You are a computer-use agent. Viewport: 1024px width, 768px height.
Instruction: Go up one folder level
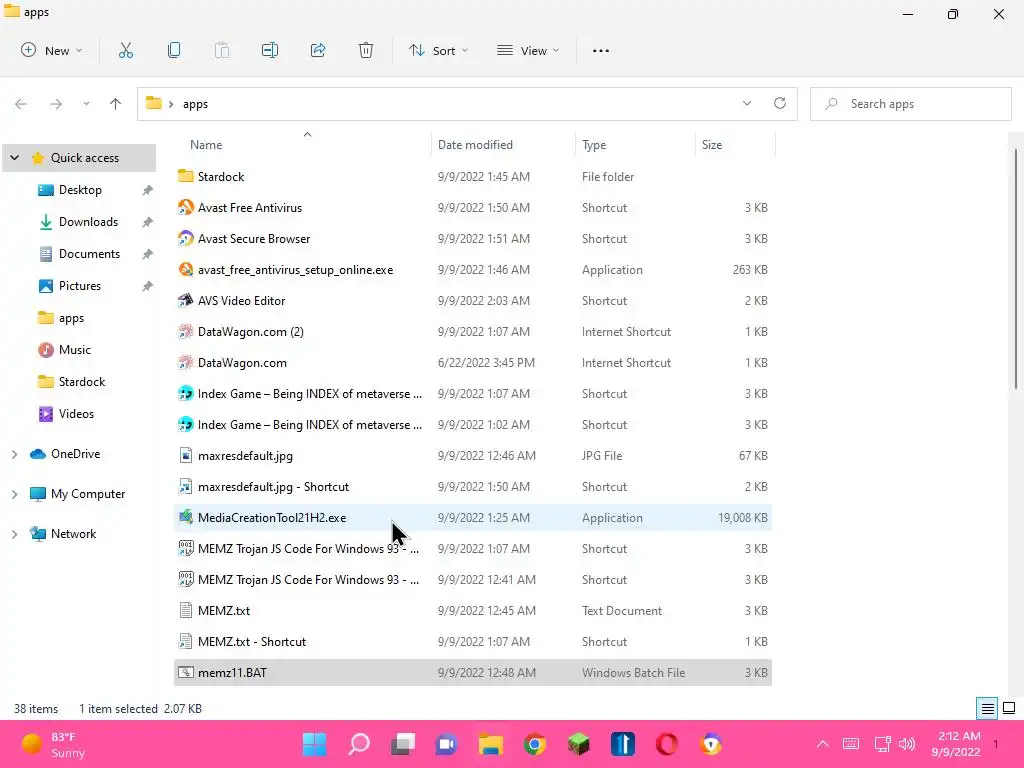click(x=116, y=104)
